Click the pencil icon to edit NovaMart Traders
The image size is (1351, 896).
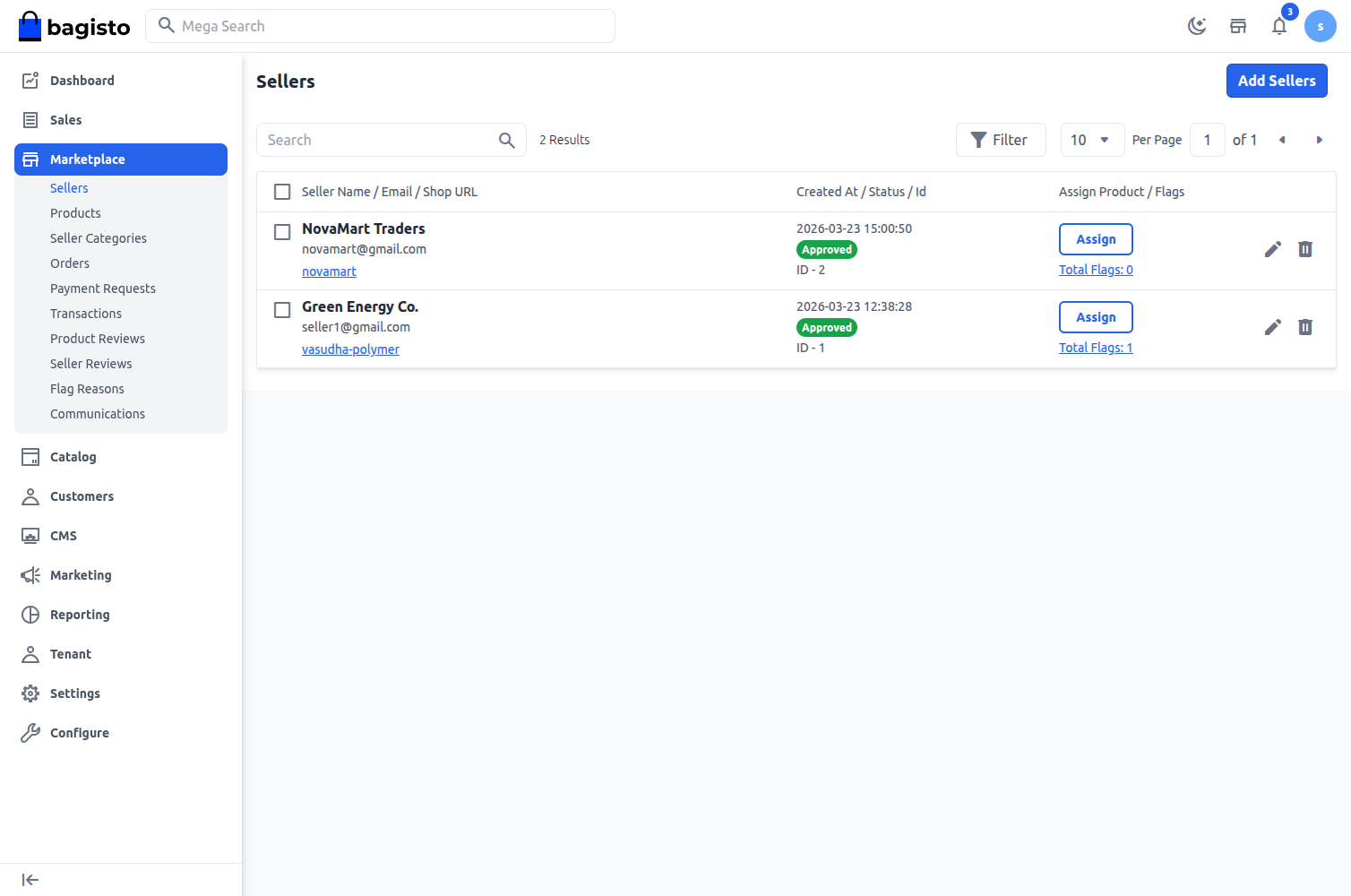coord(1273,249)
